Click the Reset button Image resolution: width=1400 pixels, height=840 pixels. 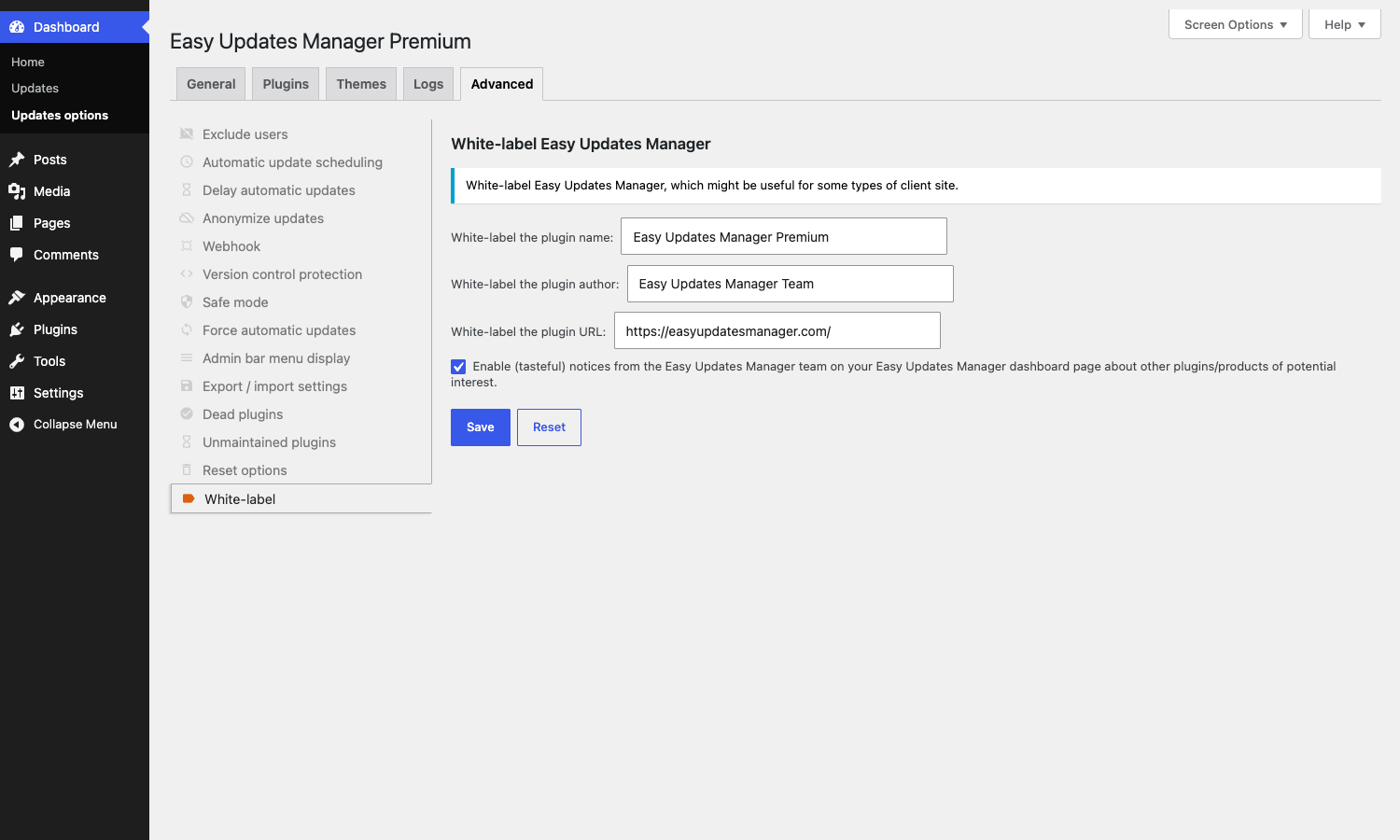[550, 427]
